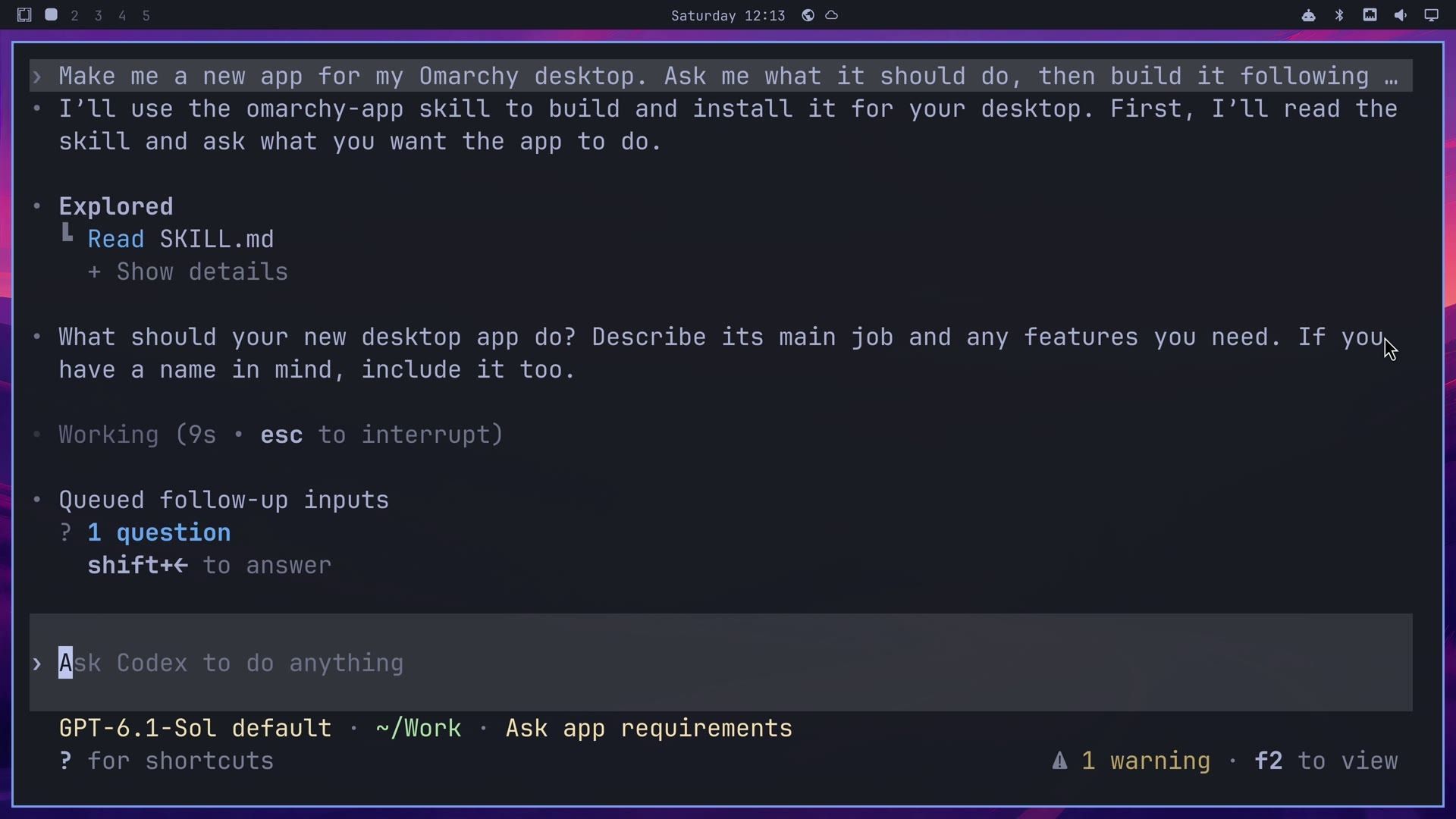Open Bluetooth settings icon

[x=1339, y=15]
